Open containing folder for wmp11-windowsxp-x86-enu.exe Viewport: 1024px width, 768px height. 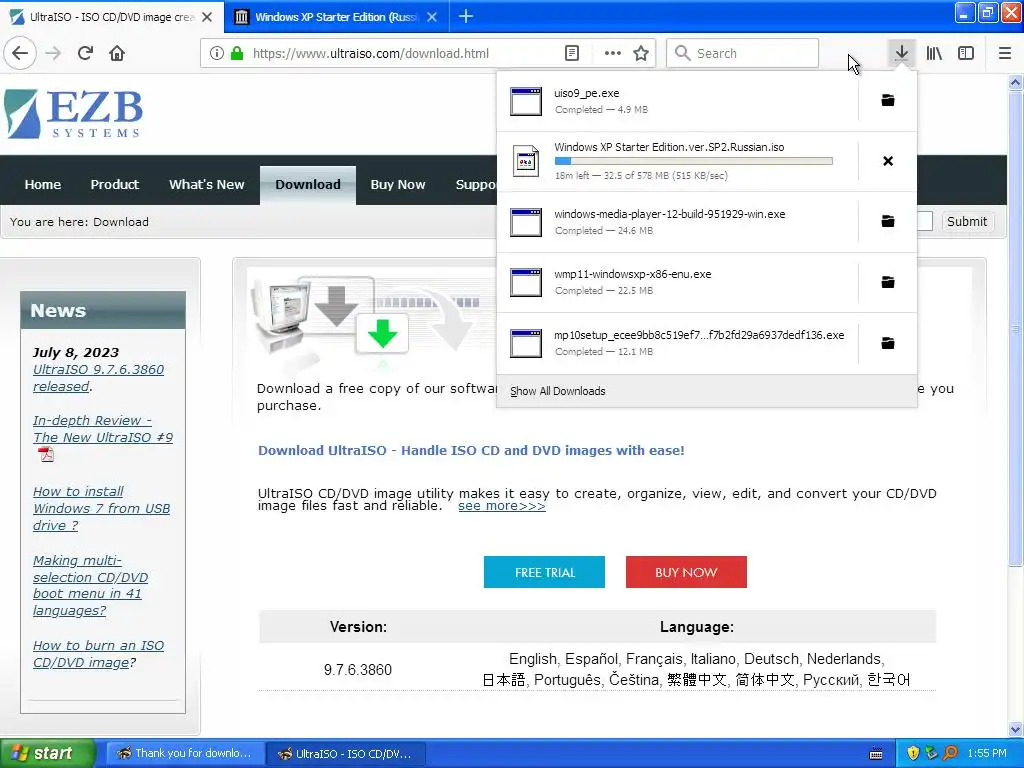(x=888, y=281)
